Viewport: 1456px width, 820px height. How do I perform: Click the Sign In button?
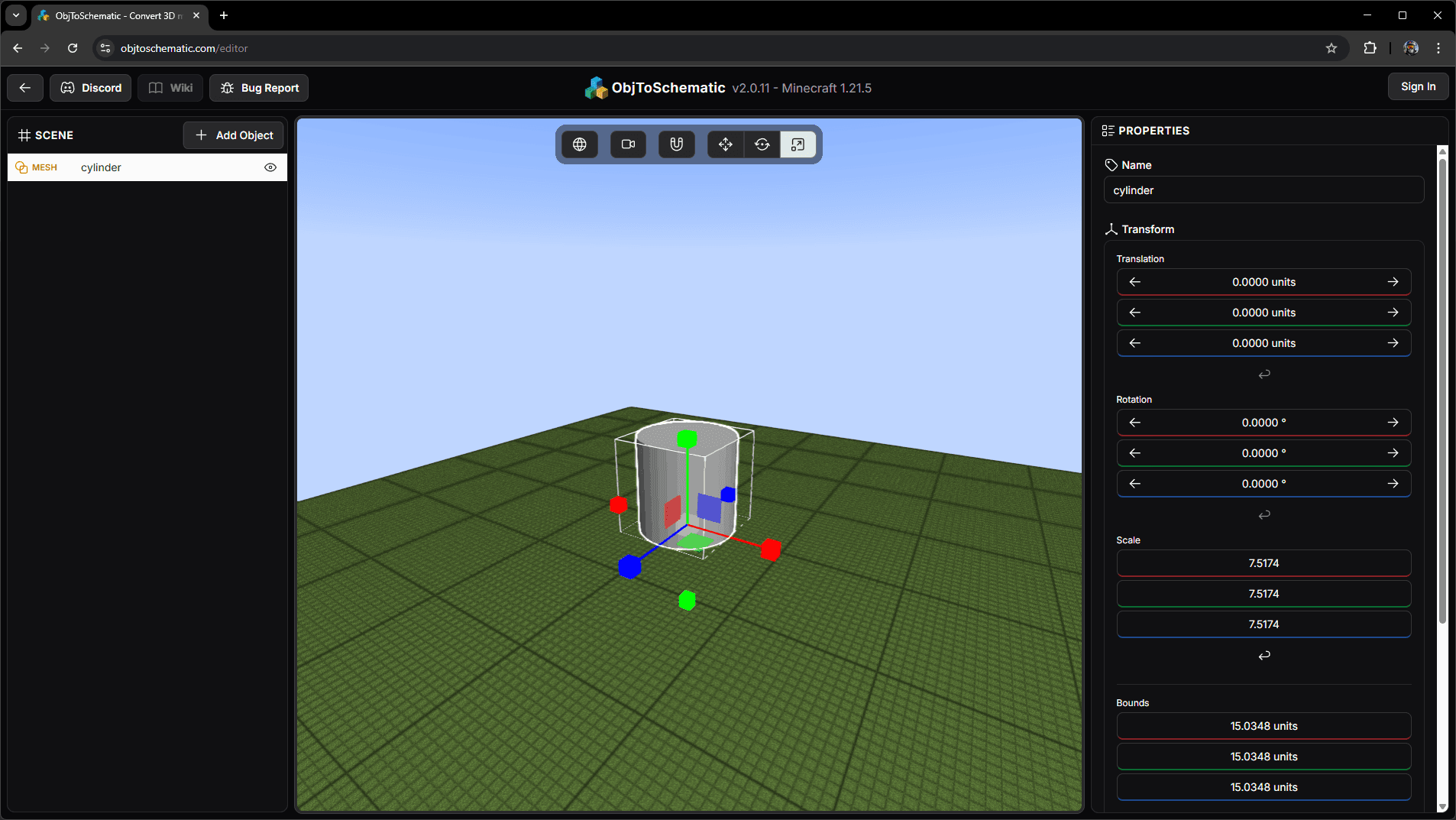pos(1417,86)
